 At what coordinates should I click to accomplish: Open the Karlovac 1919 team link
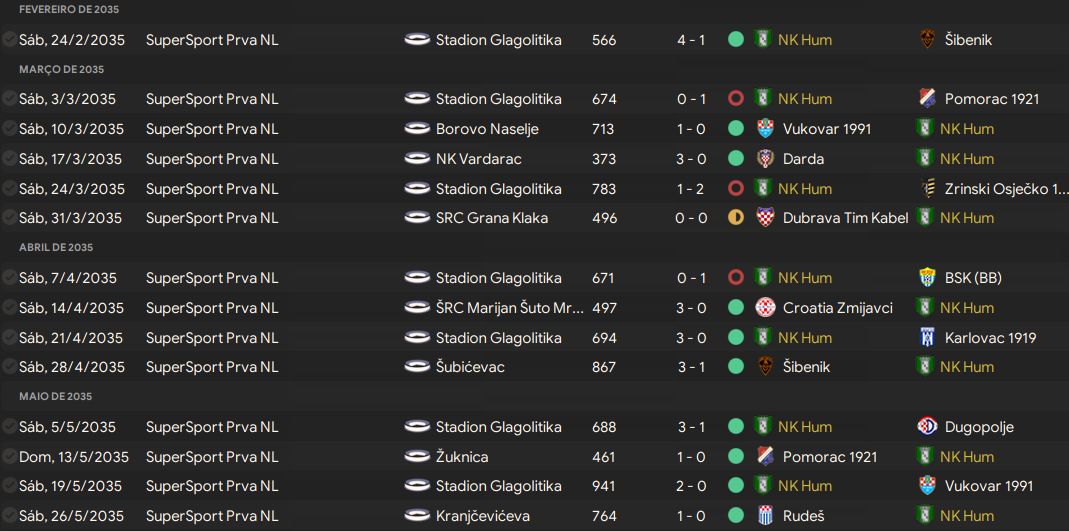[x=991, y=337]
